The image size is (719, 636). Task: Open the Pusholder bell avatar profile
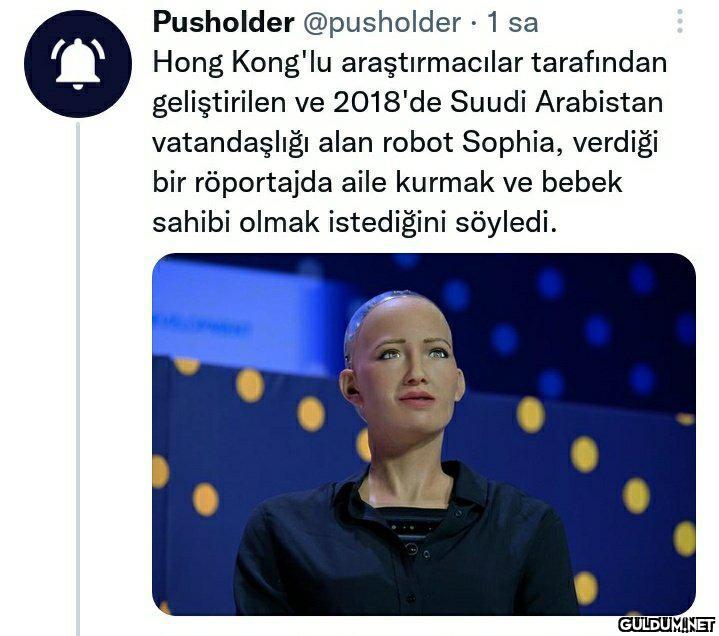point(78,64)
